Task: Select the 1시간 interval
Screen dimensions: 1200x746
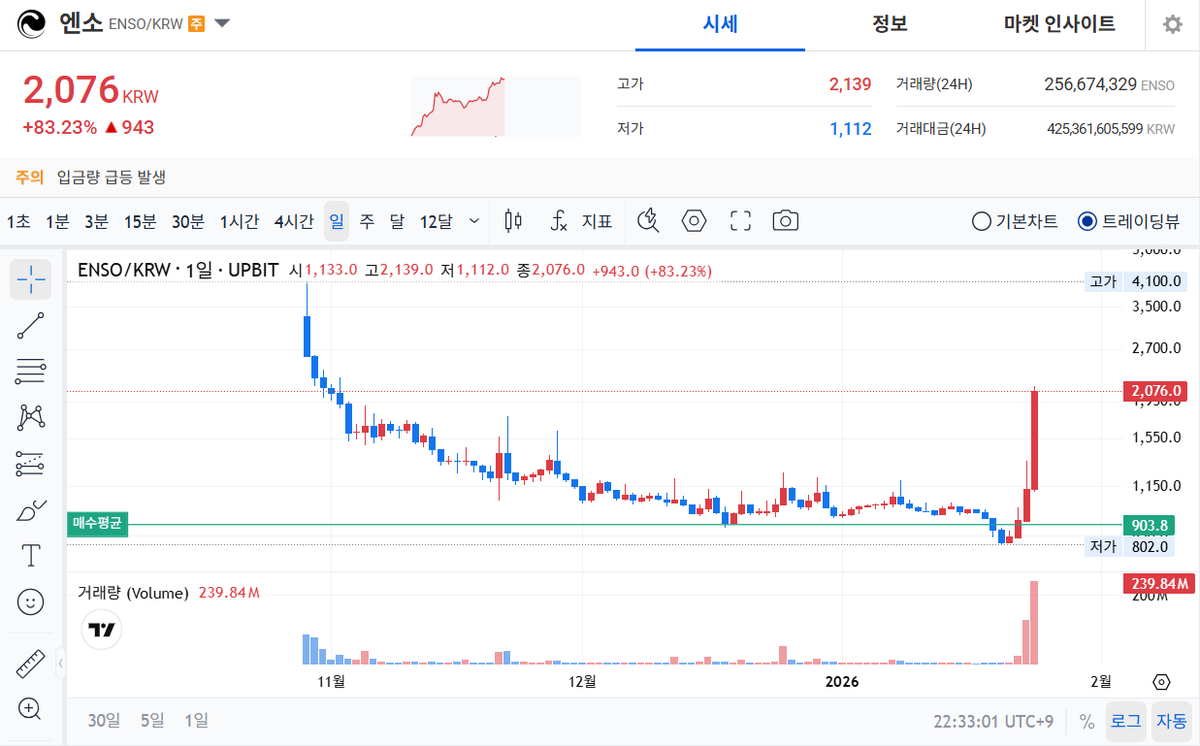Action: tap(239, 221)
